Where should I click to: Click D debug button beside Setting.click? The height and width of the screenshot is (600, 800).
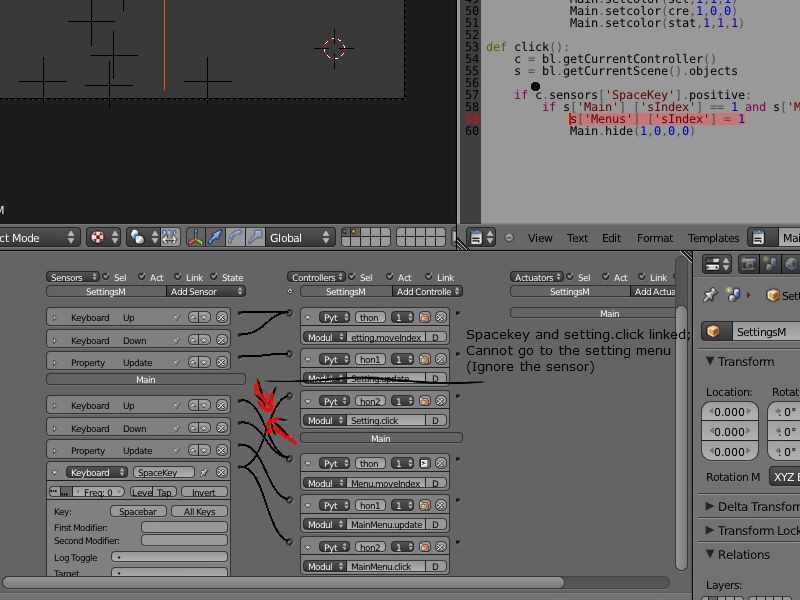435,420
